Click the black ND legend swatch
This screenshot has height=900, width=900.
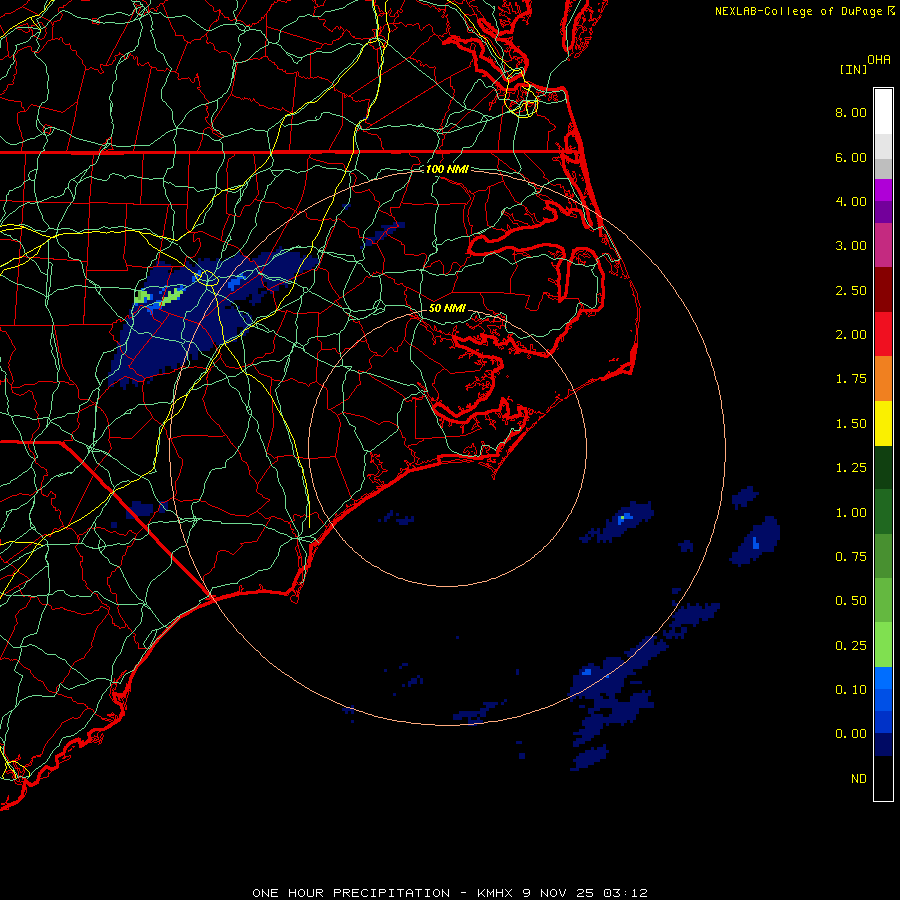[x=883, y=778]
